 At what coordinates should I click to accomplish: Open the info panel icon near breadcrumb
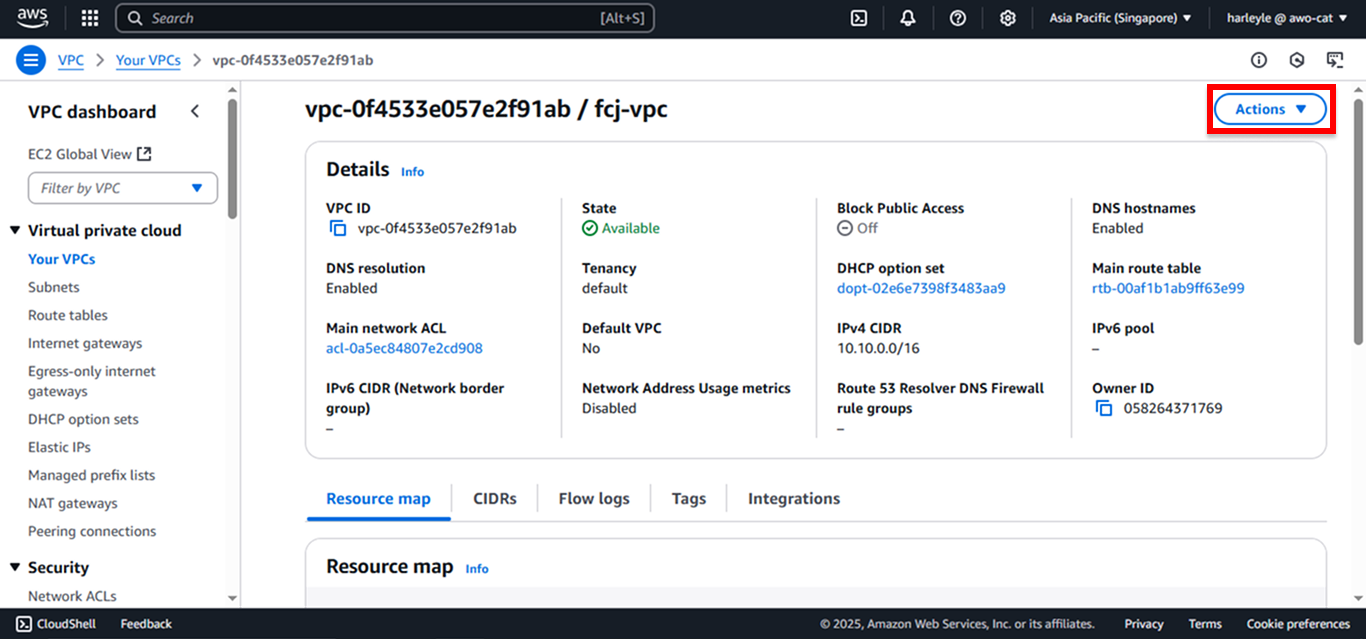coord(1259,60)
